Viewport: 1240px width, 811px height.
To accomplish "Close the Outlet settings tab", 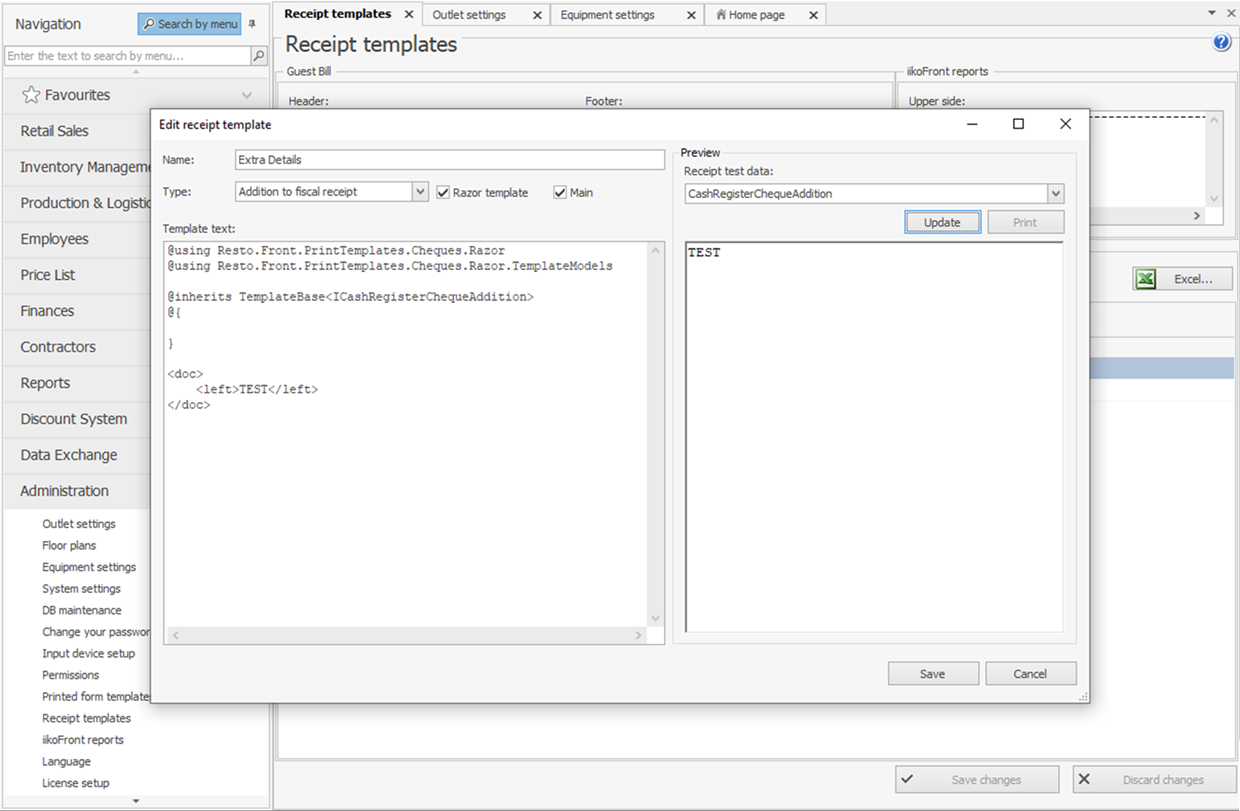I will pos(537,15).
